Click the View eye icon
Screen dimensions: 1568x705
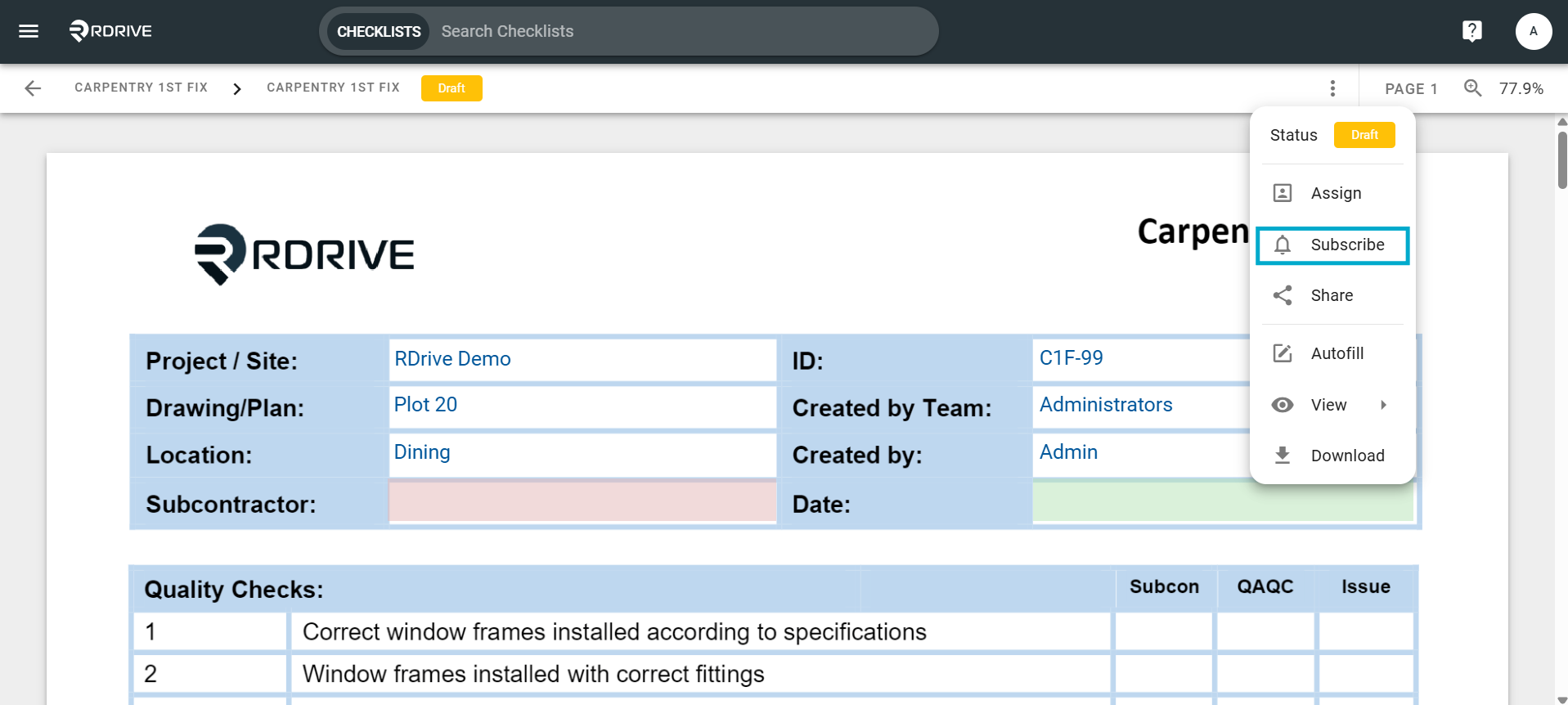(x=1283, y=405)
